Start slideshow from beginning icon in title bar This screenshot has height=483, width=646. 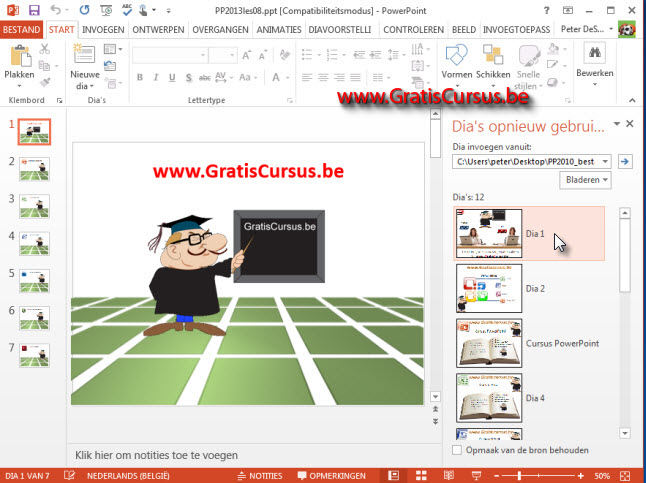point(106,10)
